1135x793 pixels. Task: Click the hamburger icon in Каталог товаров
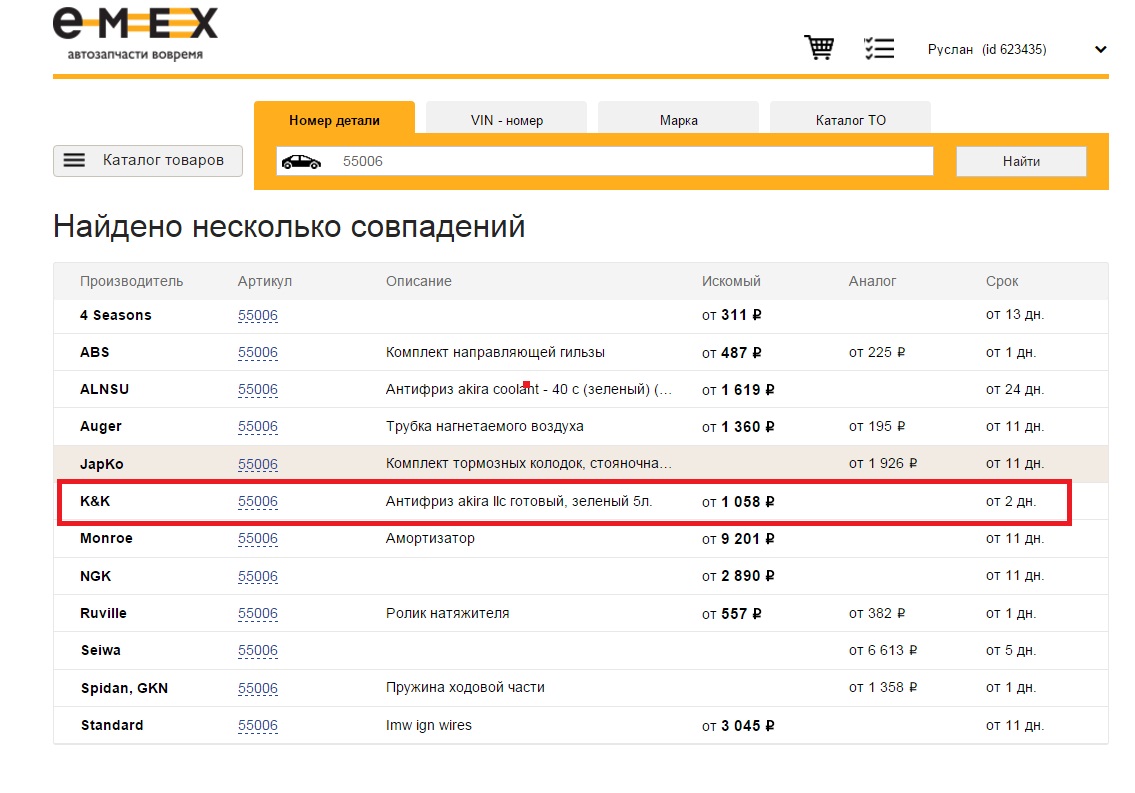point(74,160)
